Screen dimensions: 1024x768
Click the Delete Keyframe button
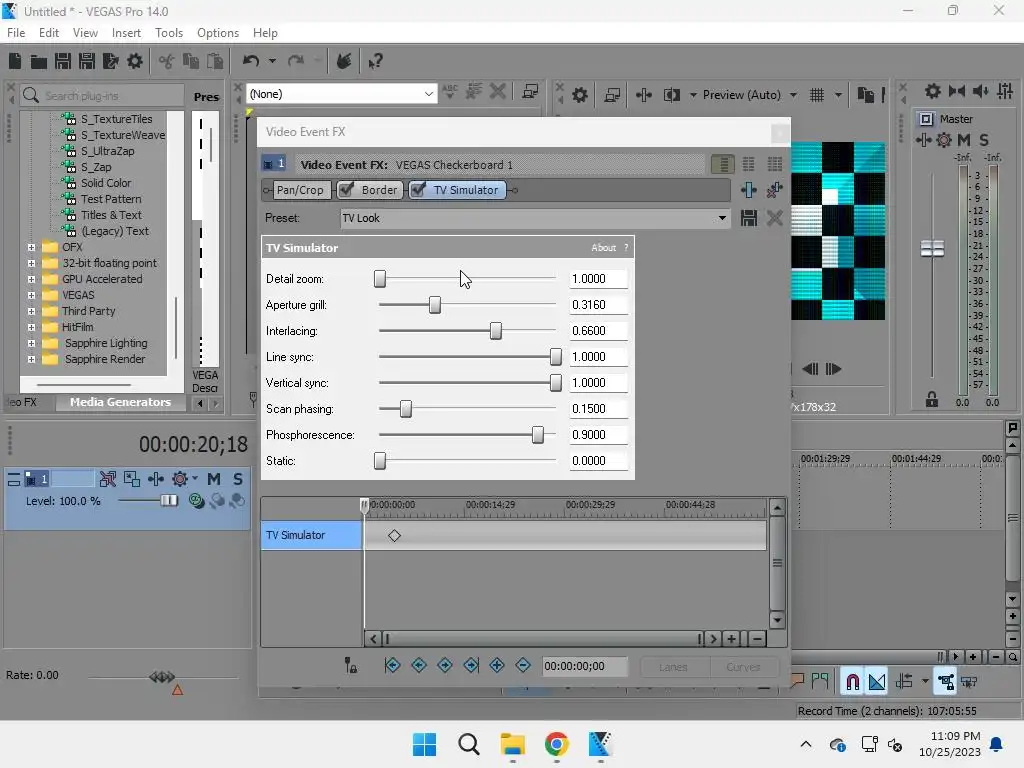pyautogui.click(x=523, y=665)
